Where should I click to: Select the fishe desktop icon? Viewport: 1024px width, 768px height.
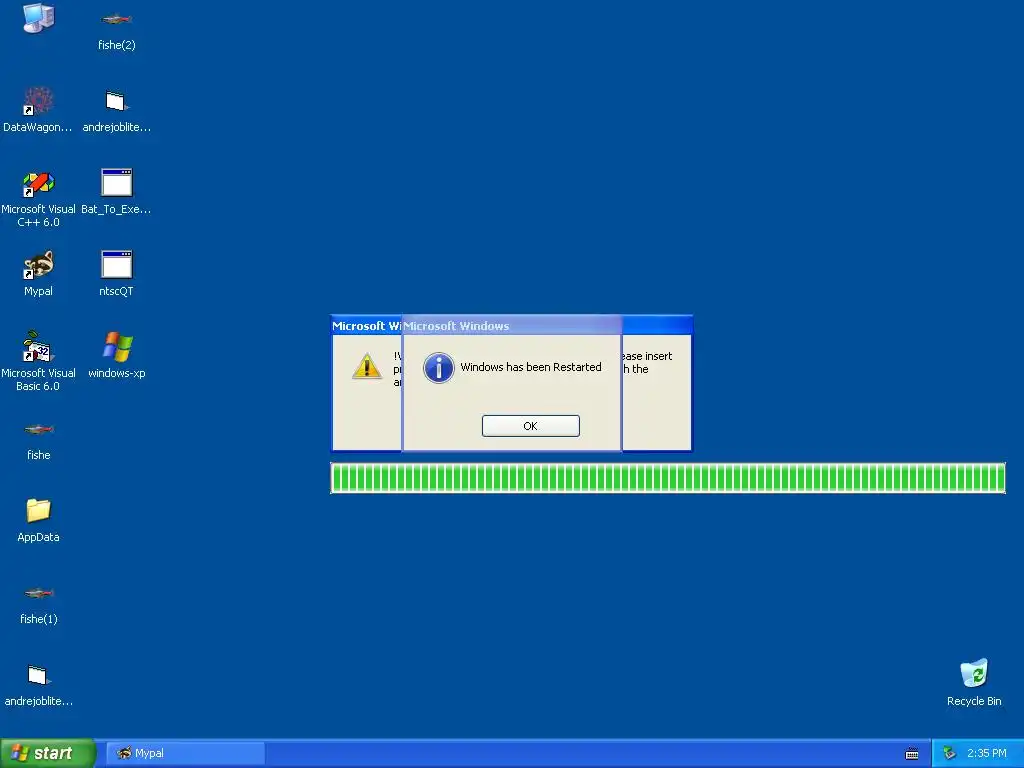coord(39,441)
